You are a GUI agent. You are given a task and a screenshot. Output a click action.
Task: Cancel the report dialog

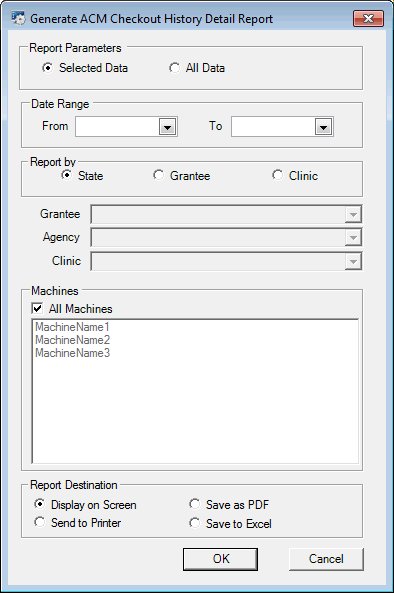(326, 559)
